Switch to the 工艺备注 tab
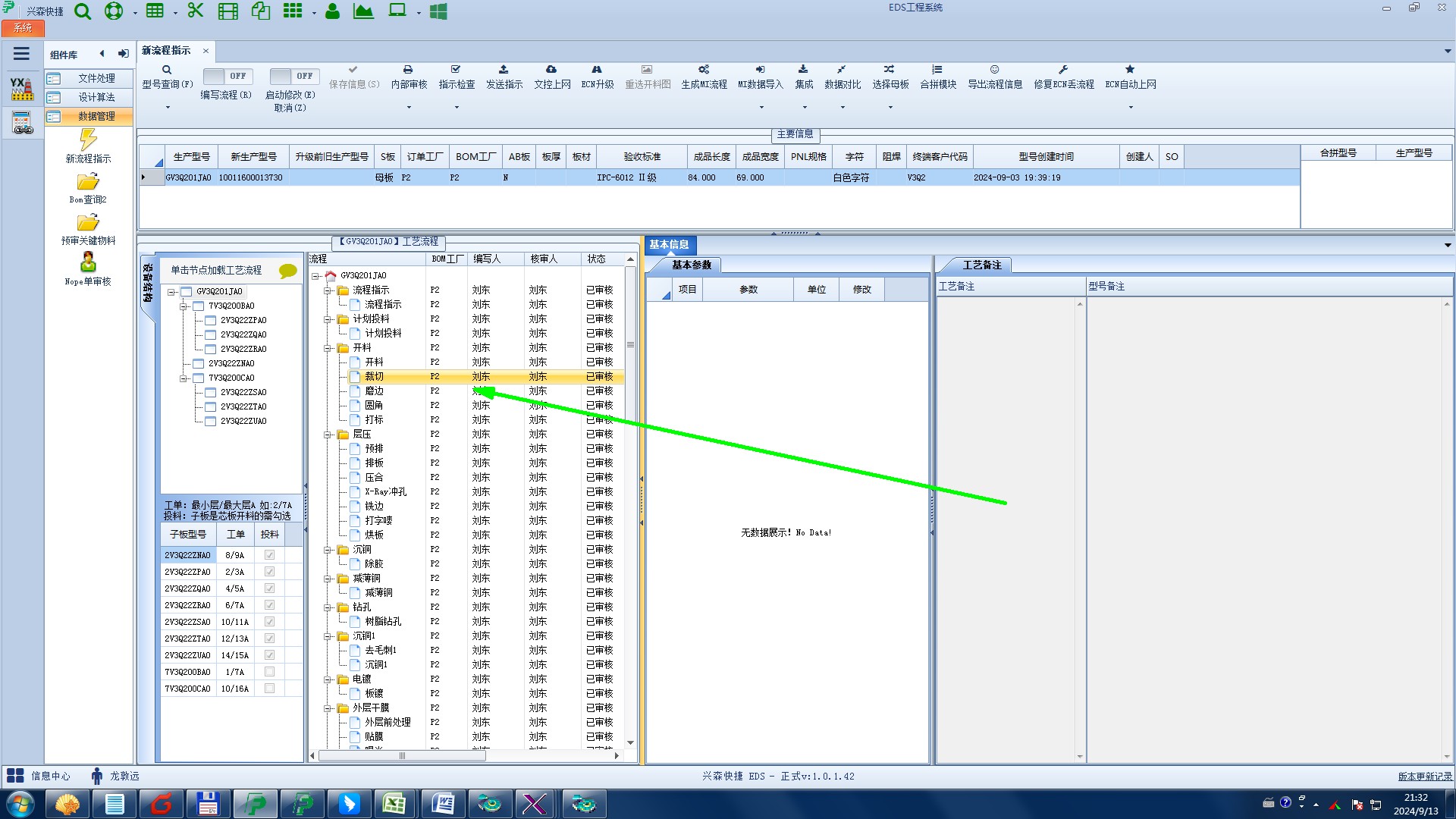Screen dimensions: 1456x819 pyautogui.click(x=981, y=265)
